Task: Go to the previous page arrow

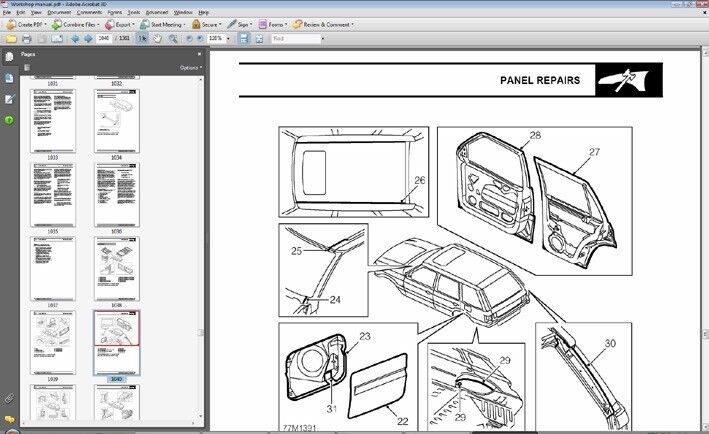Action: click(x=75, y=39)
